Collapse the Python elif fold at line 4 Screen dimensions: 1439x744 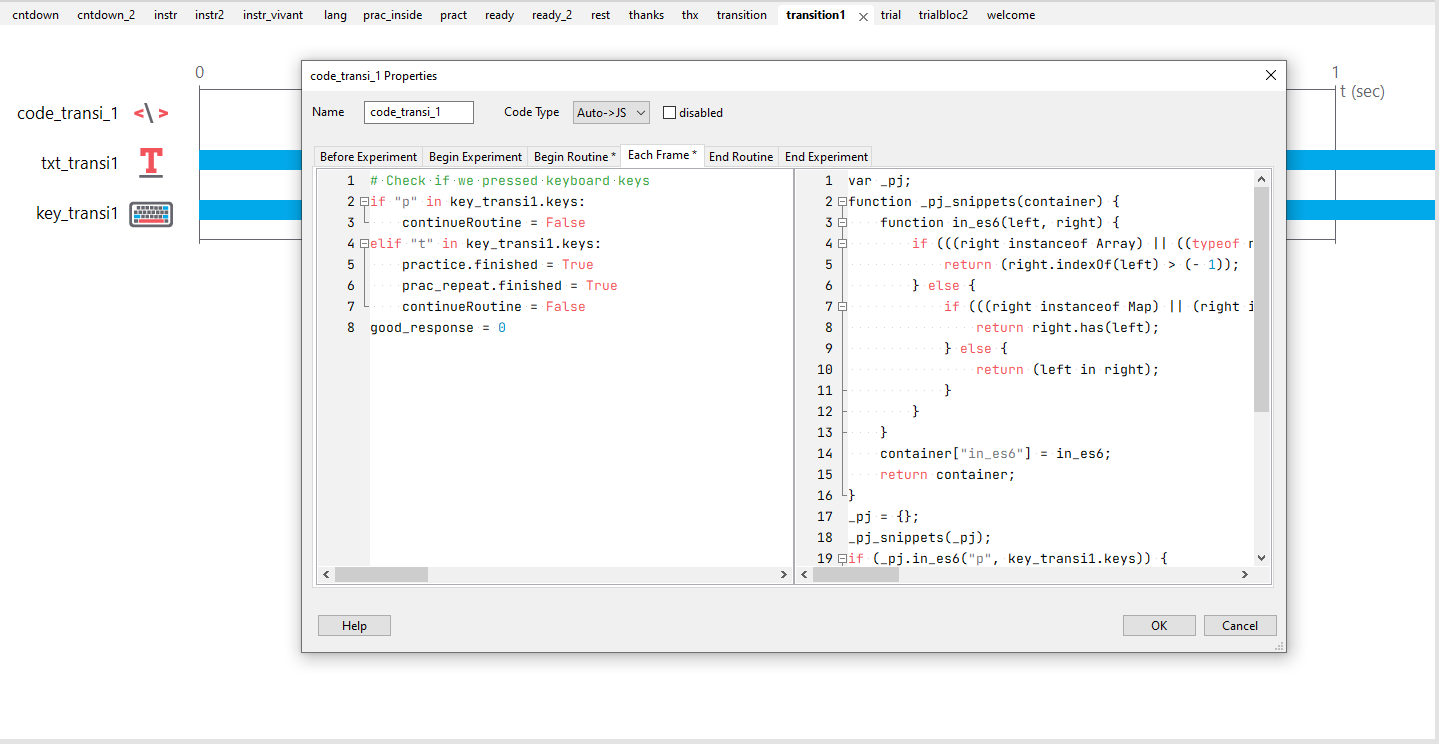pos(364,244)
